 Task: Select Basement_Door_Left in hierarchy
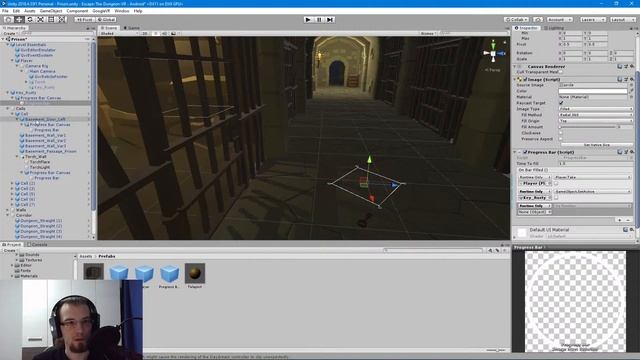pos(45,119)
